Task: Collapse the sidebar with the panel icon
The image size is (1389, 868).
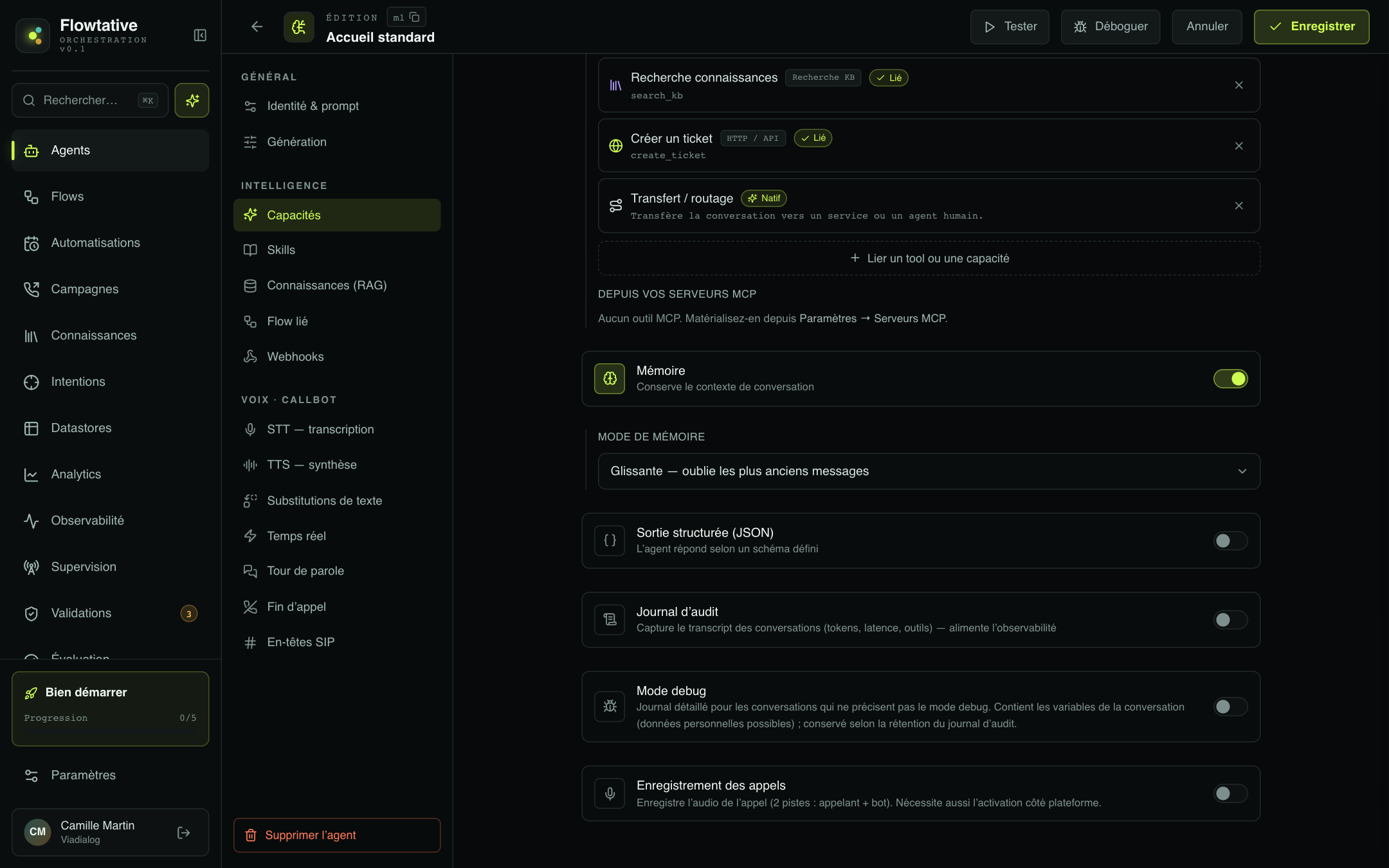Action: pos(200,35)
